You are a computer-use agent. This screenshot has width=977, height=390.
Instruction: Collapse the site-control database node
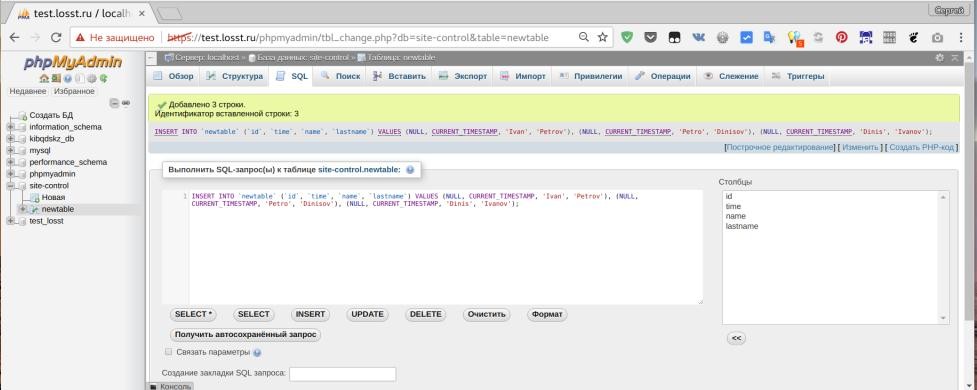(11, 186)
